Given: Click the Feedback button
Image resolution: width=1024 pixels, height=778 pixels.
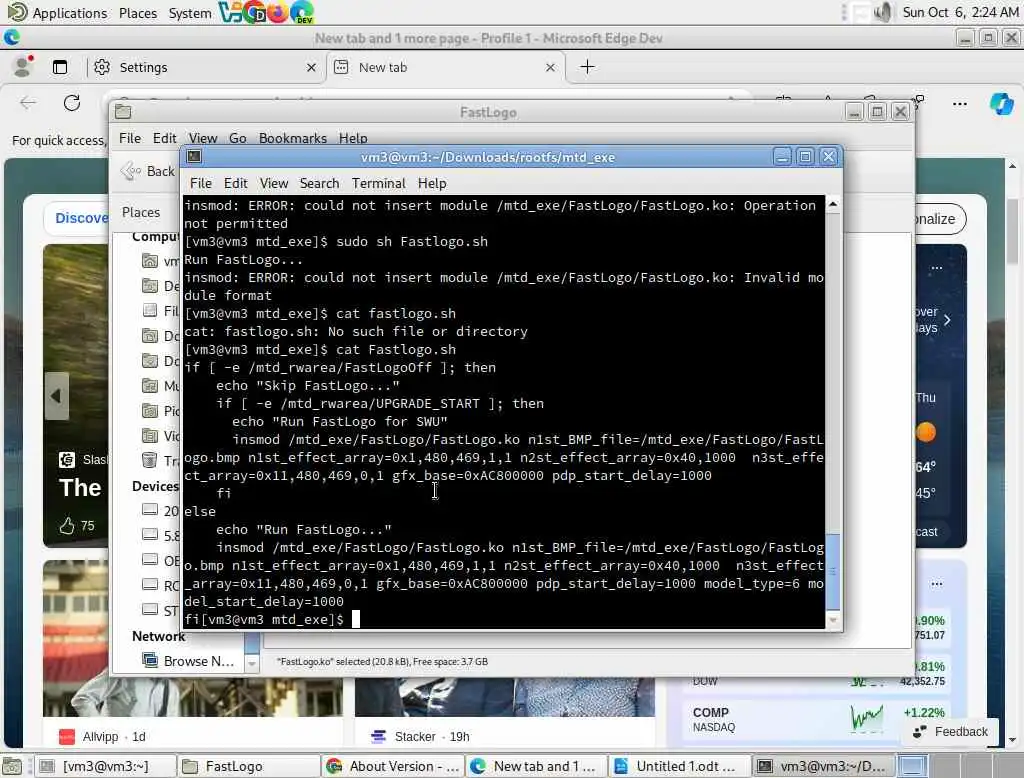Looking at the screenshot, I should (x=950, y=732).
